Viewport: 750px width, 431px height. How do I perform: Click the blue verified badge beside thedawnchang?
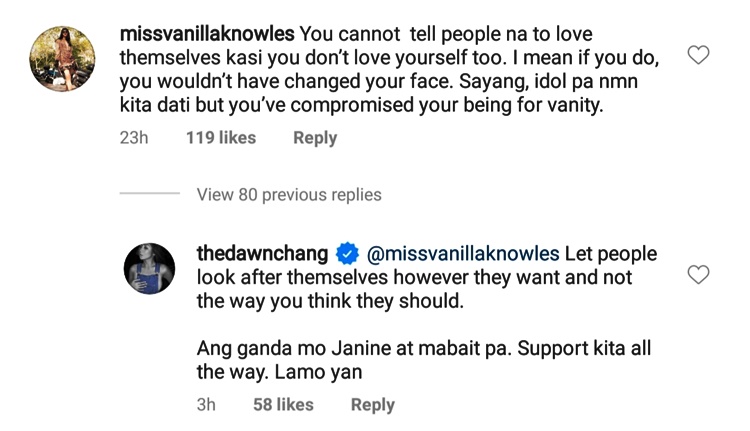click(347, 254)
